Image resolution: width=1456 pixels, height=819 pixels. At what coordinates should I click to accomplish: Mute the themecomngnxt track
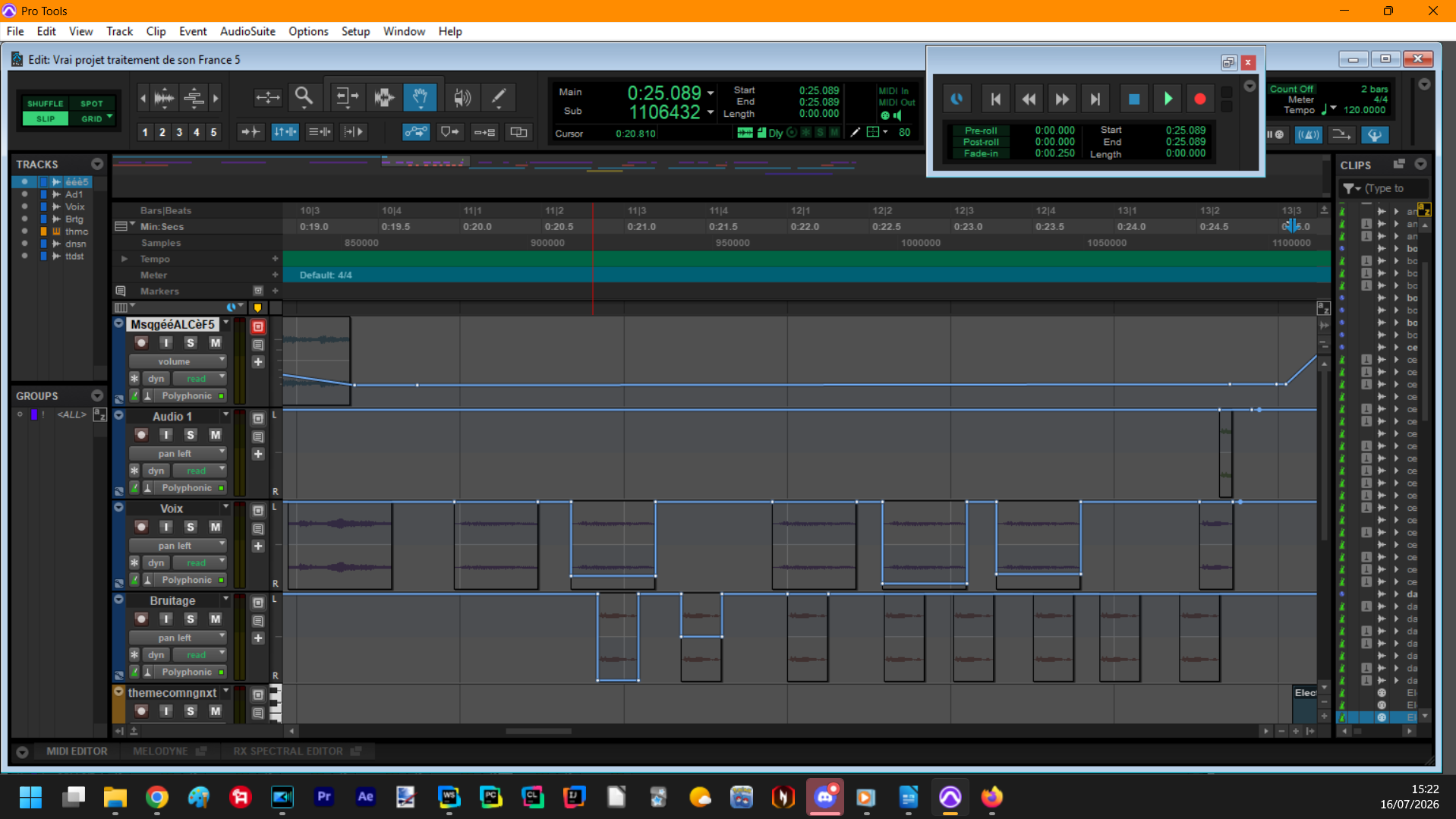click(216, 710)
